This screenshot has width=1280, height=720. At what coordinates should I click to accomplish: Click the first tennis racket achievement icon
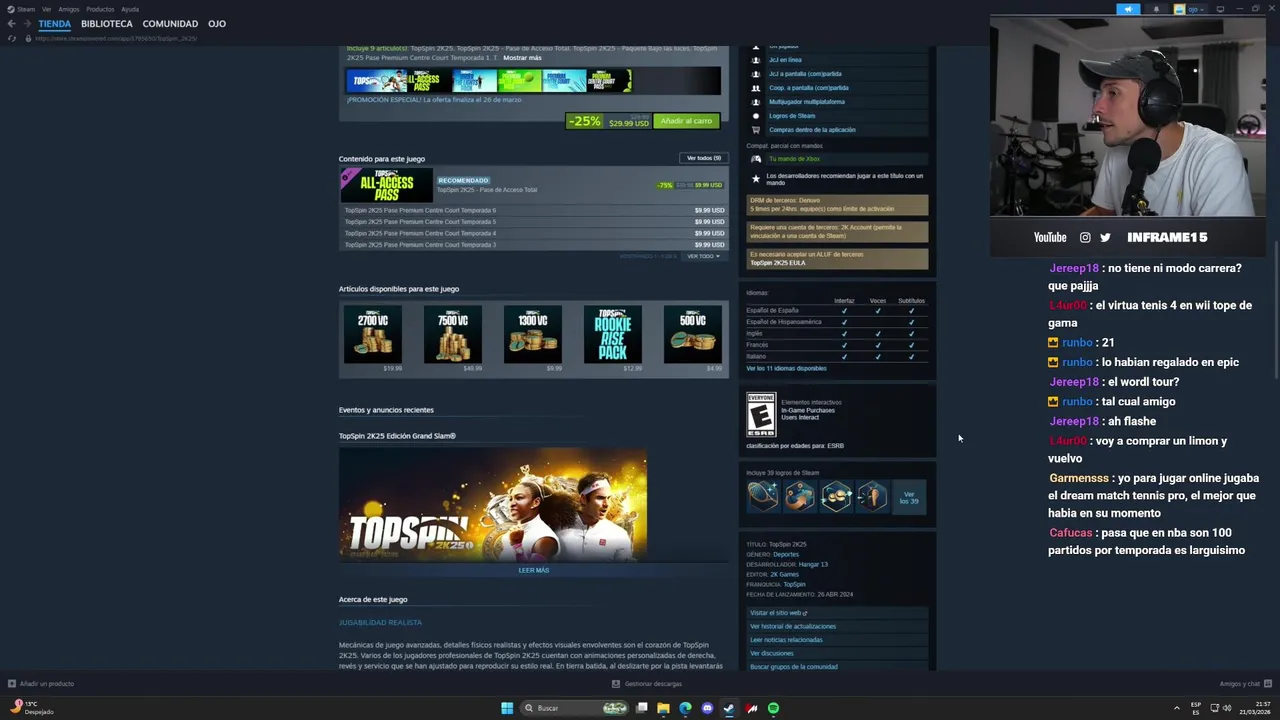[x=763, y=495]
